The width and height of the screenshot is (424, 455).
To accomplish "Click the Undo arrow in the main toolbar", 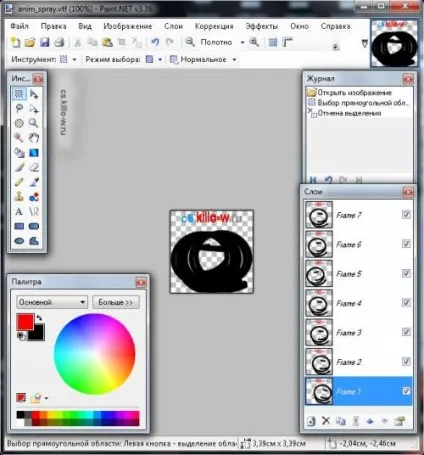I will pos(155,42).
